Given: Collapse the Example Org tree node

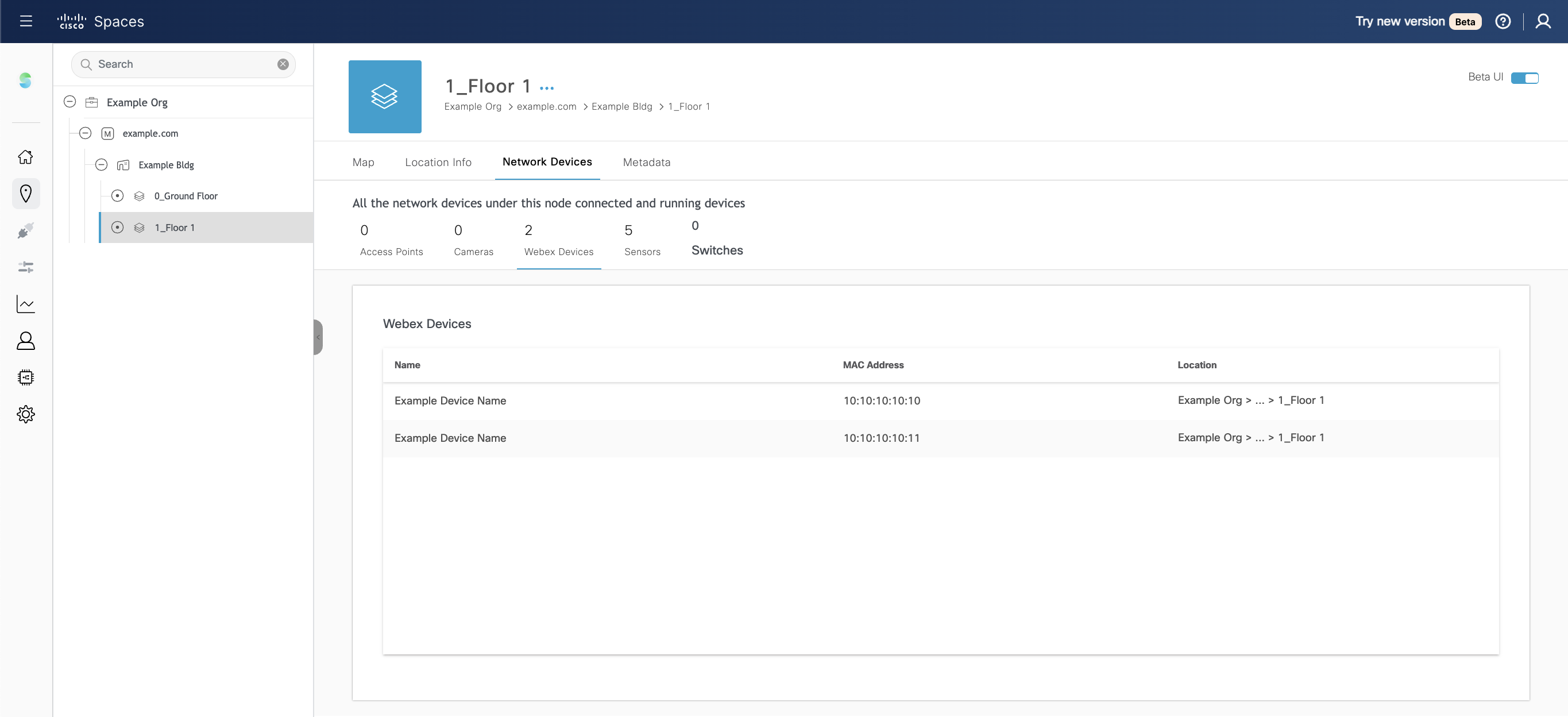Looking at the screenshot, I should click(69, 102).
